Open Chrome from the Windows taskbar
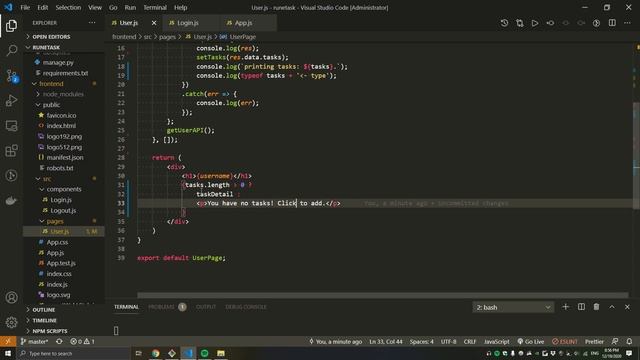The height and width of the screenshot is (360, 640). [x=156, y=353]
